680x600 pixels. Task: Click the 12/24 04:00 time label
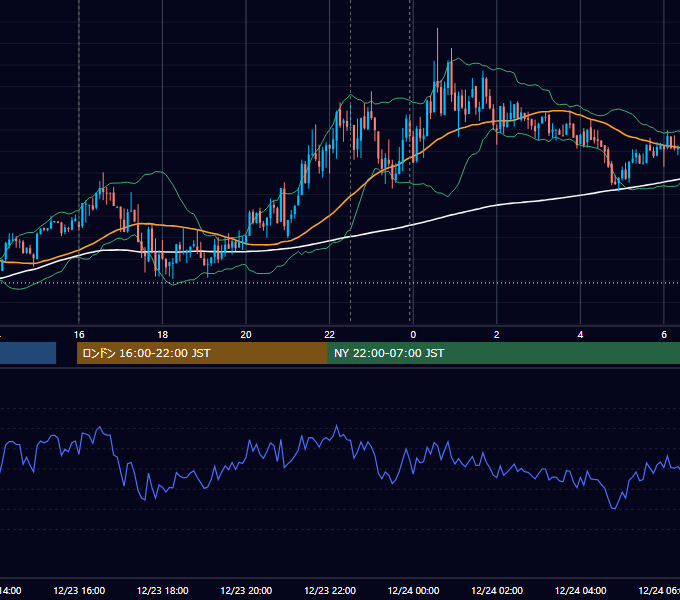[x=581, y=590]
